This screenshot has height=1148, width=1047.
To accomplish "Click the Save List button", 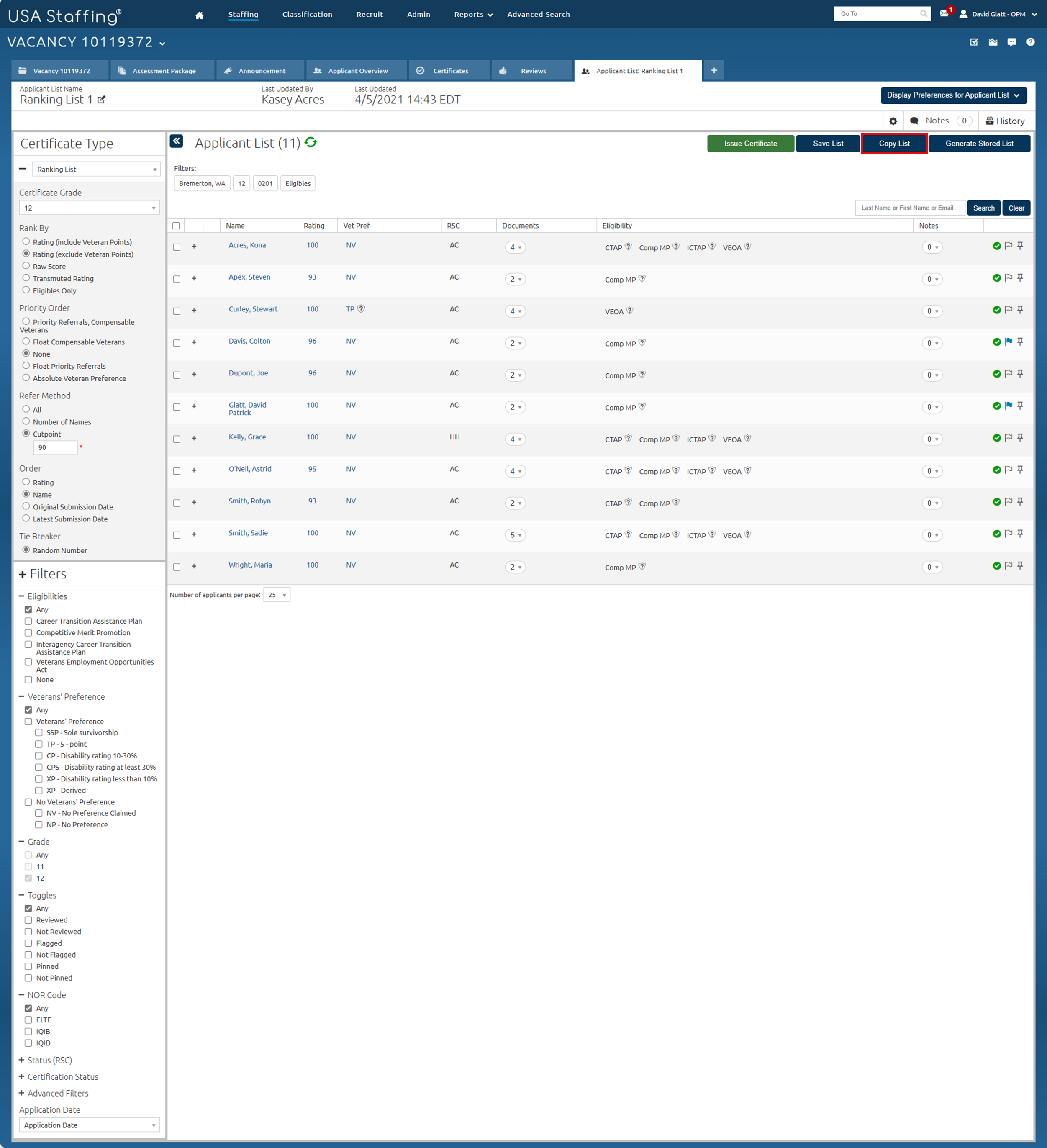I will 828,144.
